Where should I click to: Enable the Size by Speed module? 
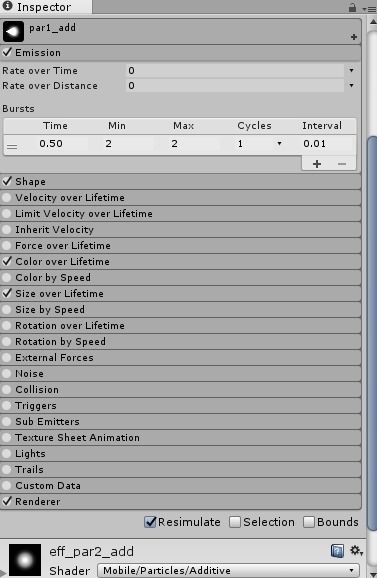(x=6, y=310)
